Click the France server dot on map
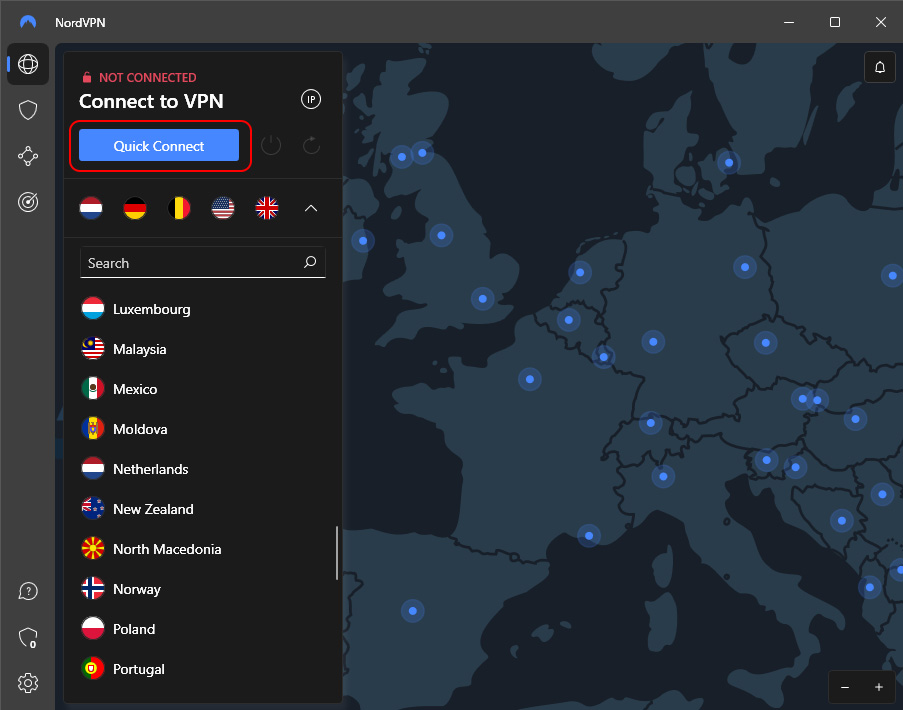This screenshot has width=903, height=710. [x=530, y=379]
